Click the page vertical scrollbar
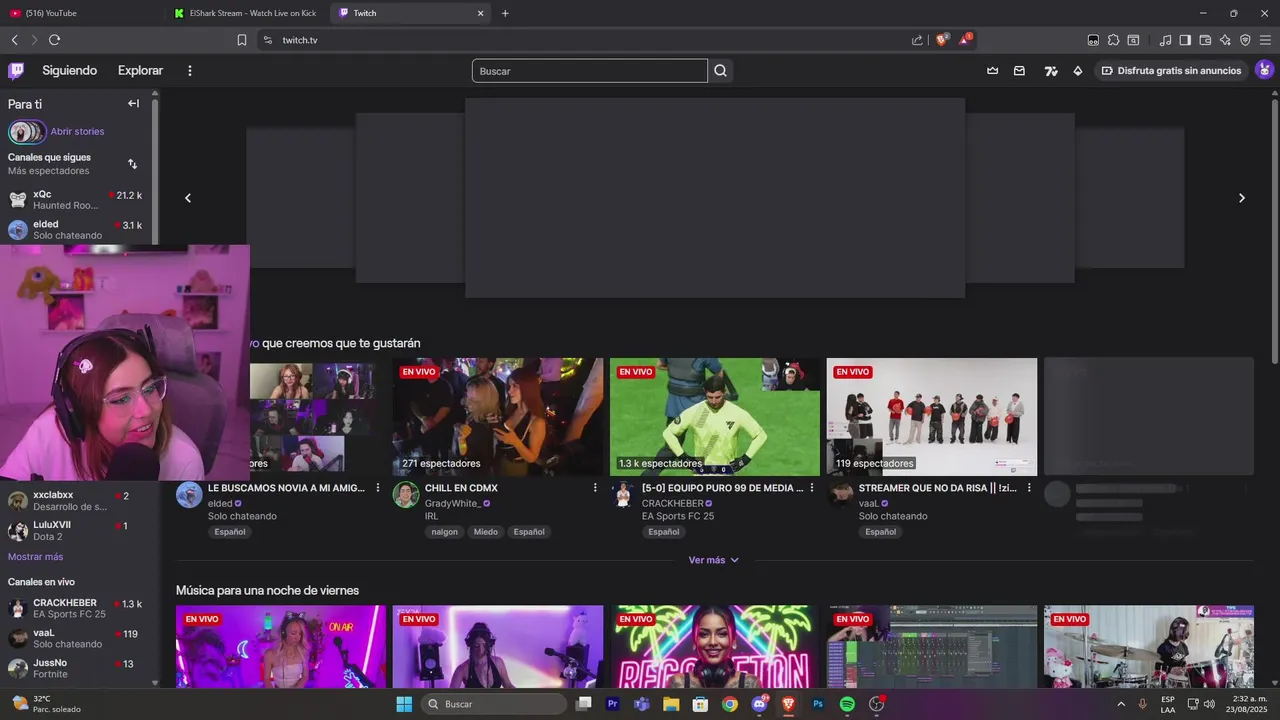 click(1275, 230)
